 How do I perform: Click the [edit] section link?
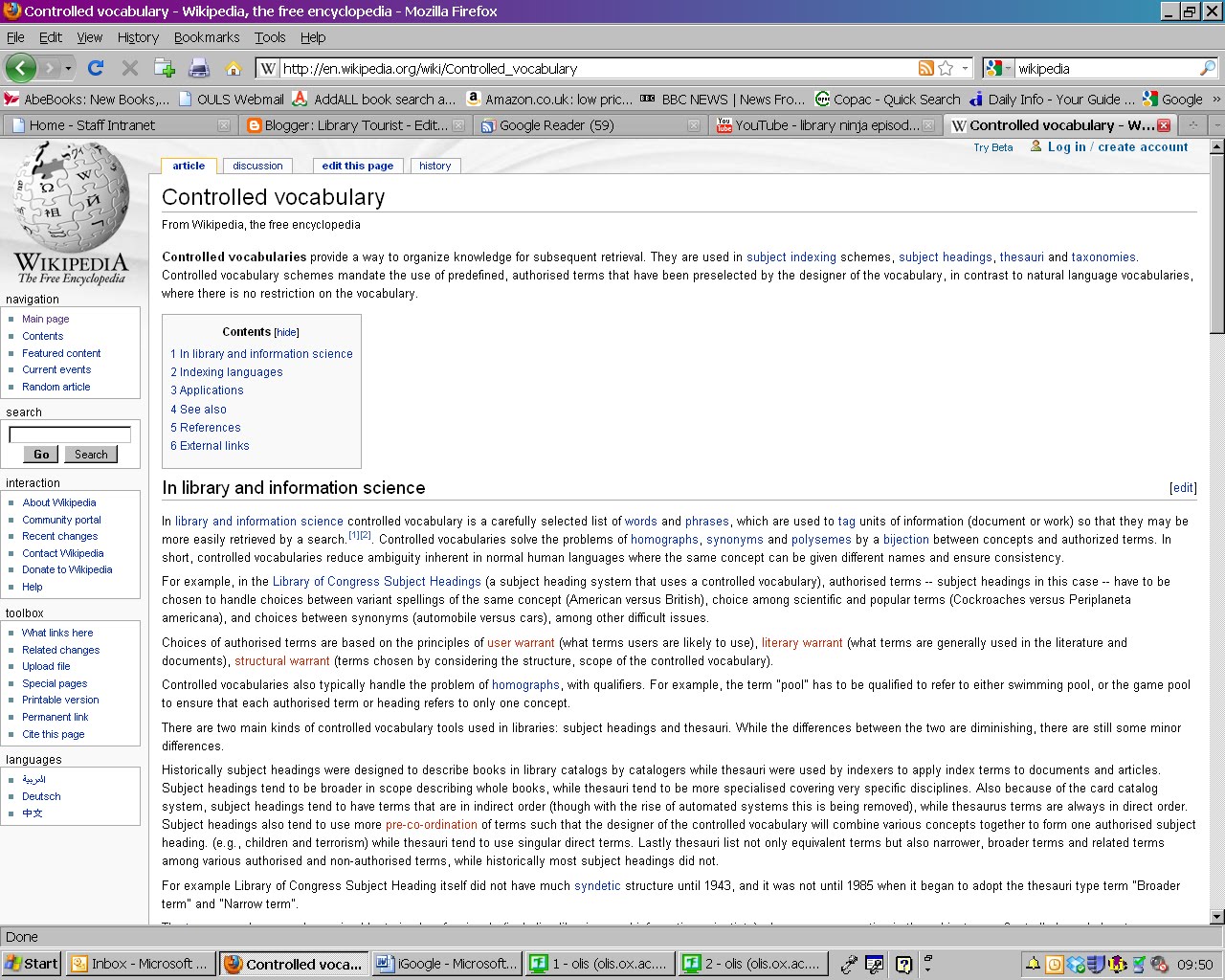point(1183,488)
